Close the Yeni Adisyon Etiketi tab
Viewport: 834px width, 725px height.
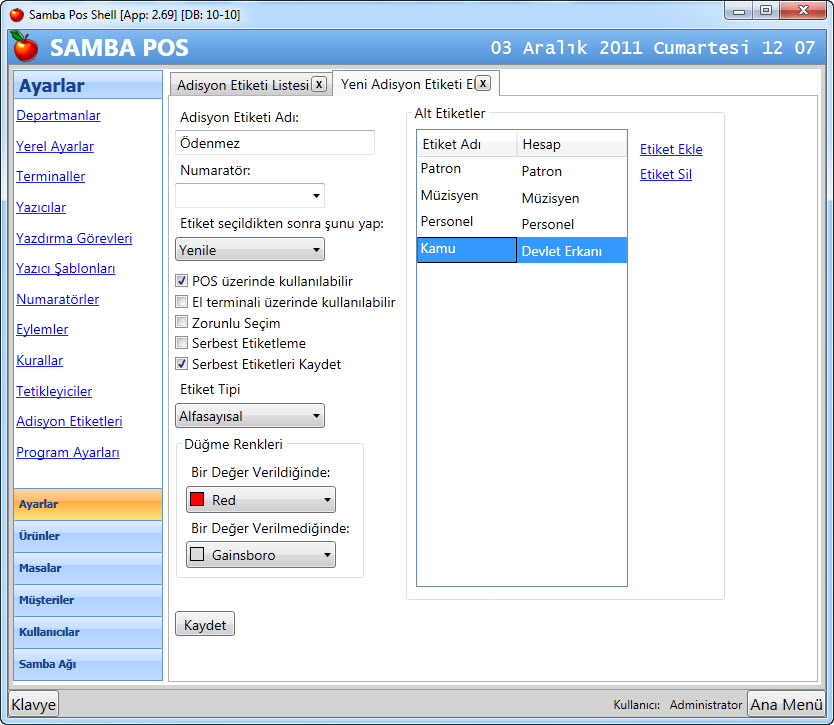482,84
